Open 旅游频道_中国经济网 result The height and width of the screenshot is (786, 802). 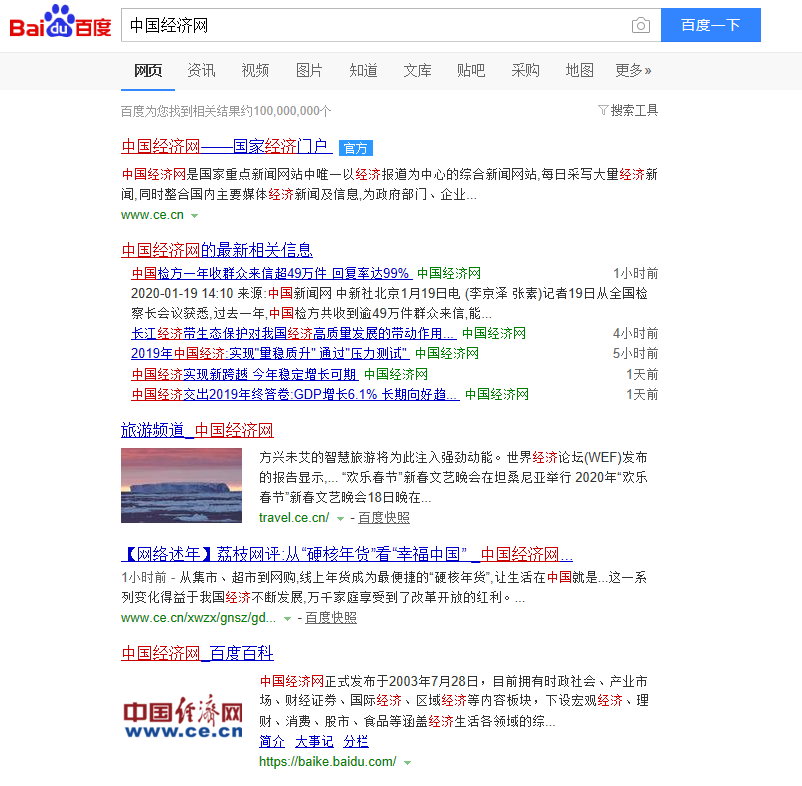tap(197, 430)
